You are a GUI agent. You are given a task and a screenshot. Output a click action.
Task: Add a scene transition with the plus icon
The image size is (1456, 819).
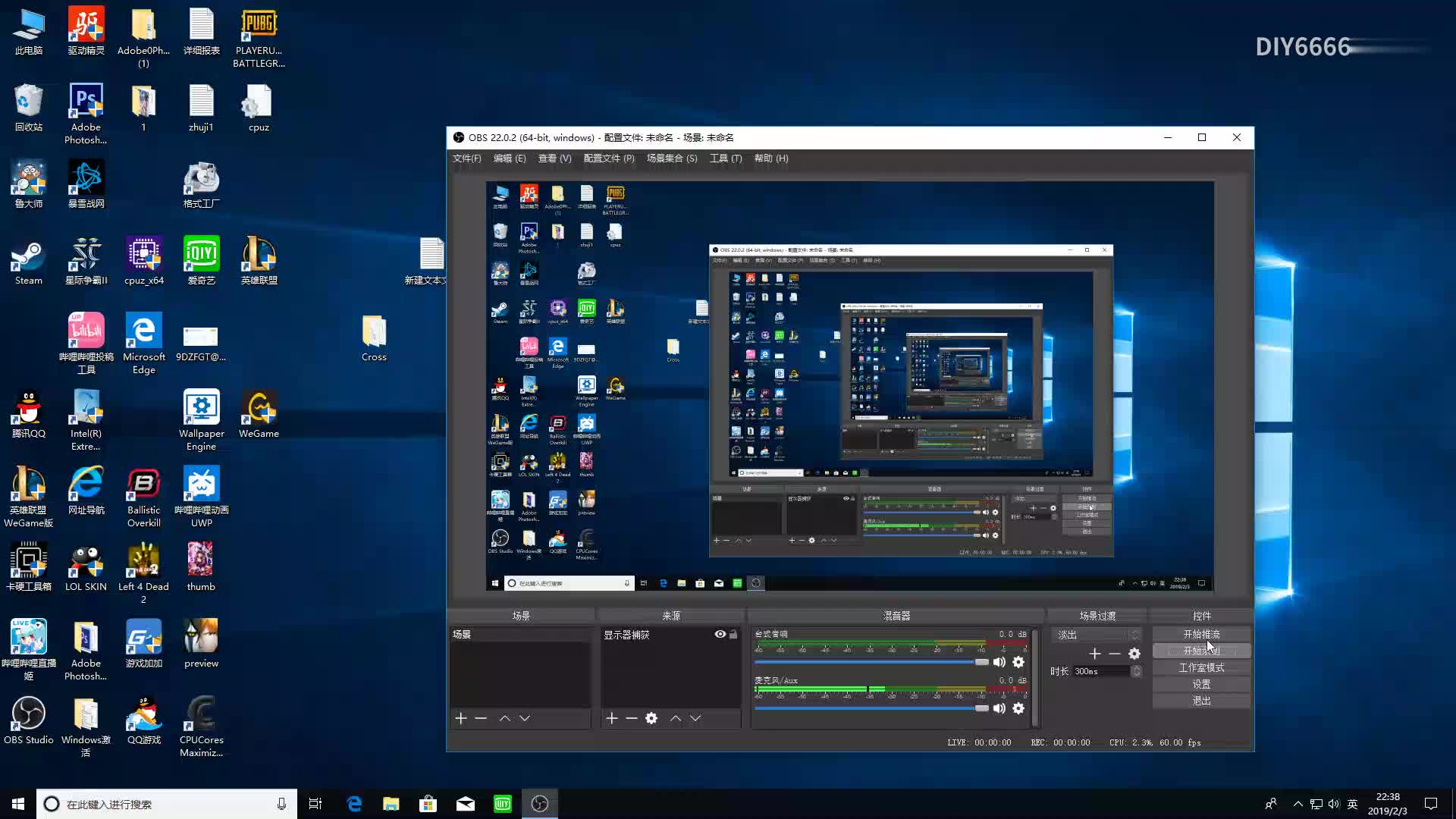(x=1094, y=654)
